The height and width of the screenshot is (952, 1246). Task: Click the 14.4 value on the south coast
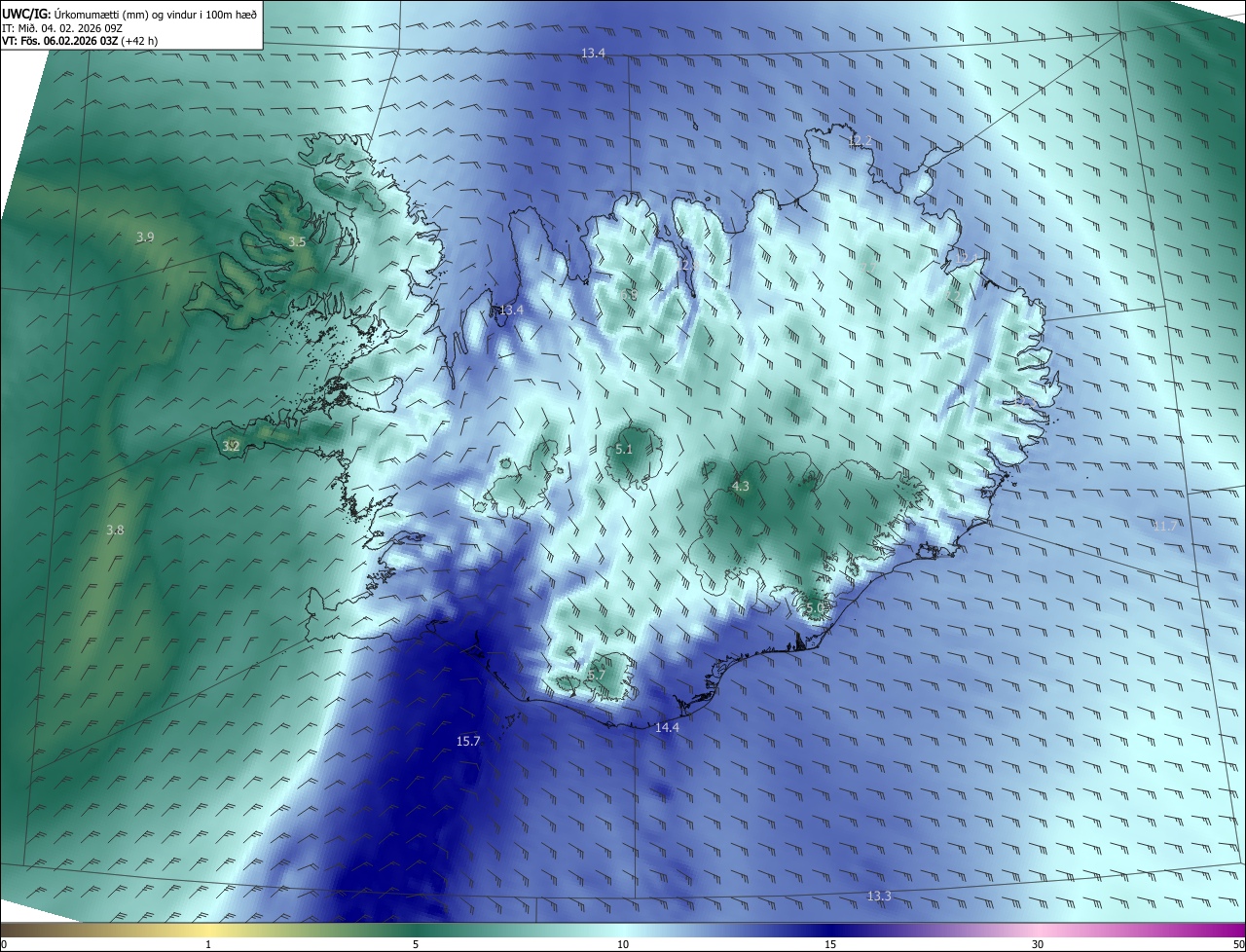[667, 728]
